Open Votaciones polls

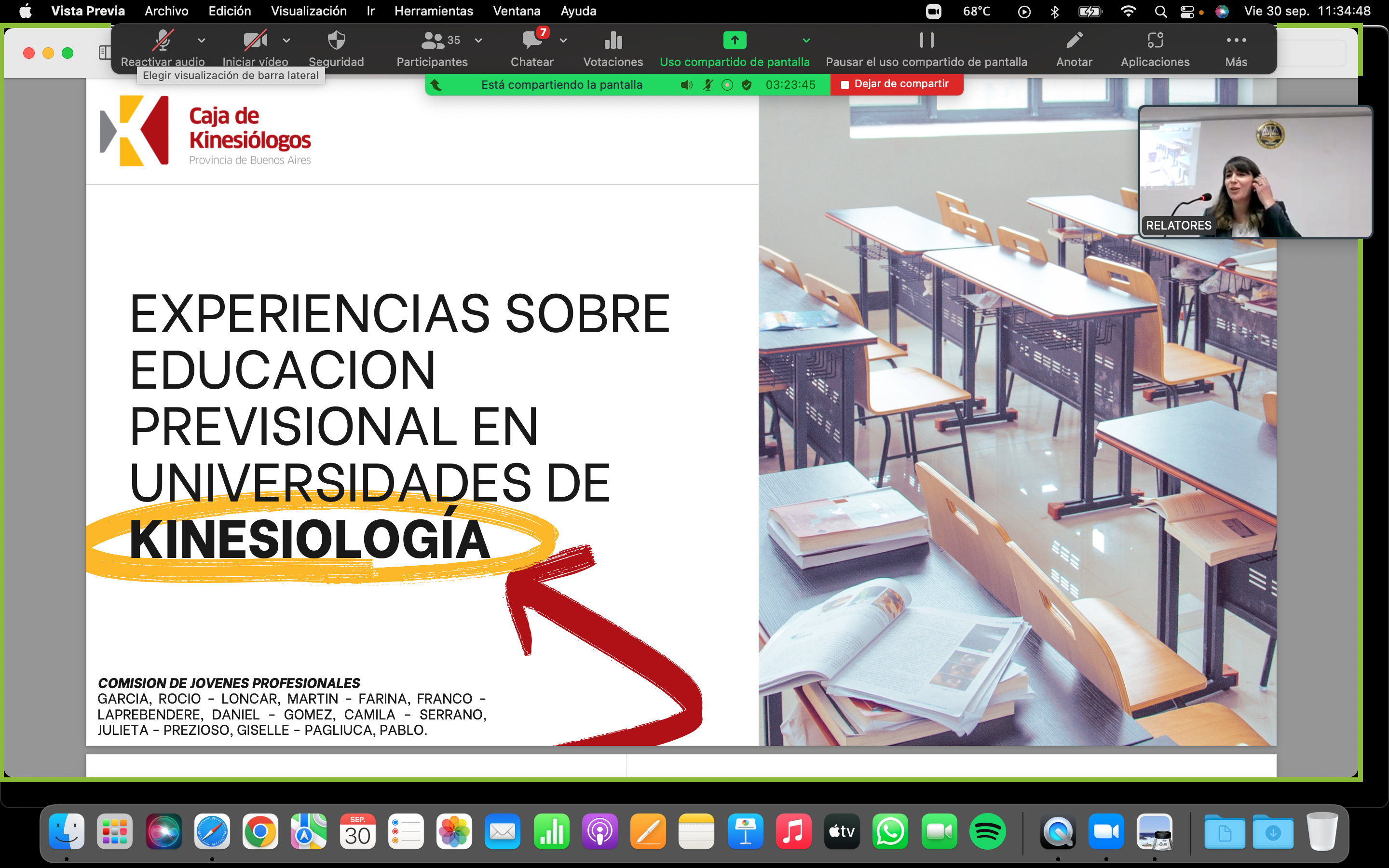tap(613, 41)
